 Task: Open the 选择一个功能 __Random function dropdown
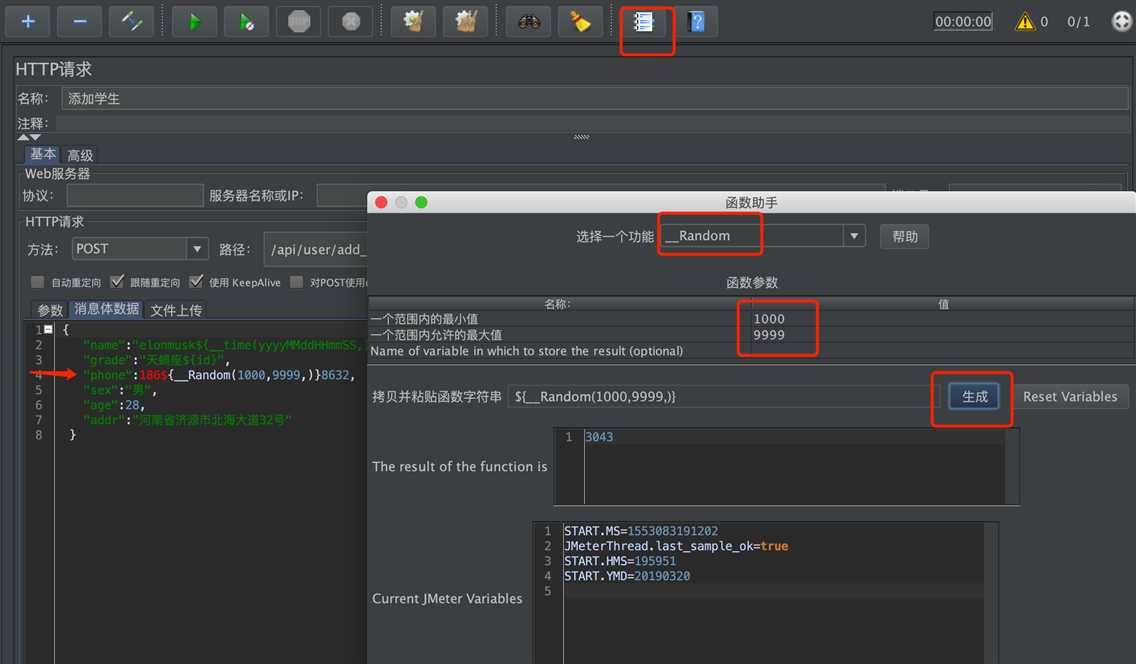point(854,236)
